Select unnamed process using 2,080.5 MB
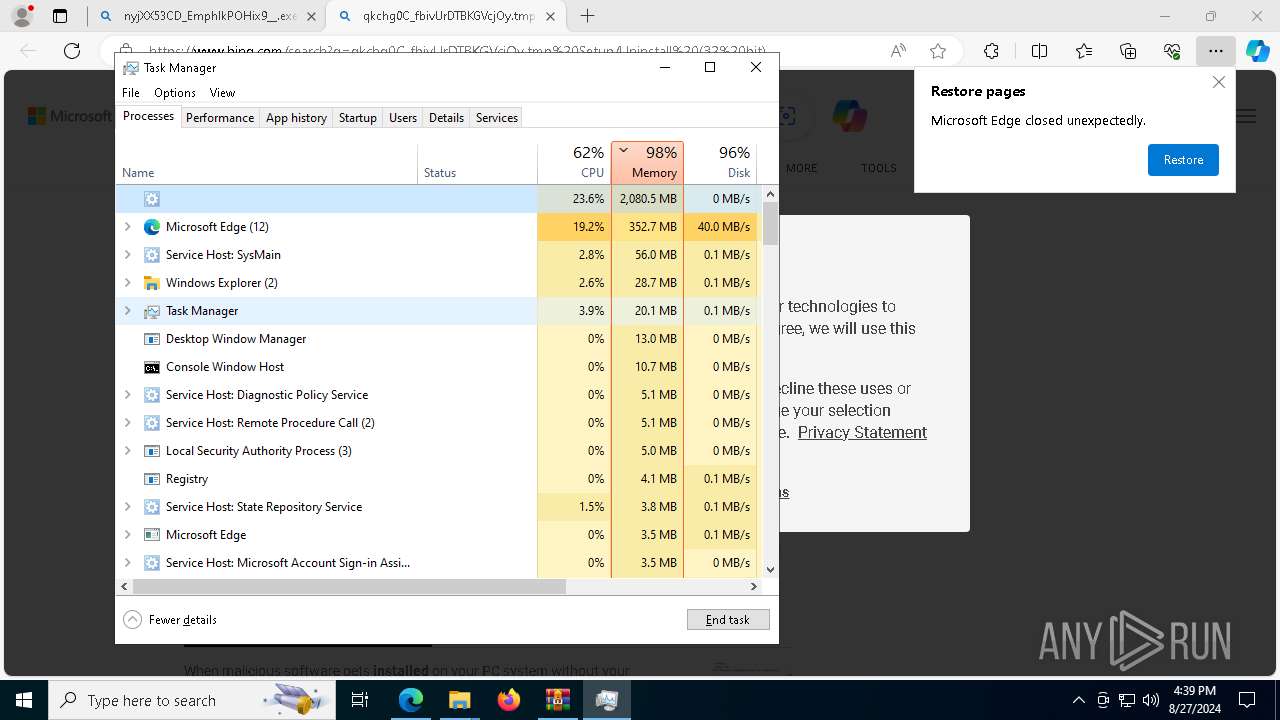Viewport: 1280px width, 720px height. coord(438,199)
